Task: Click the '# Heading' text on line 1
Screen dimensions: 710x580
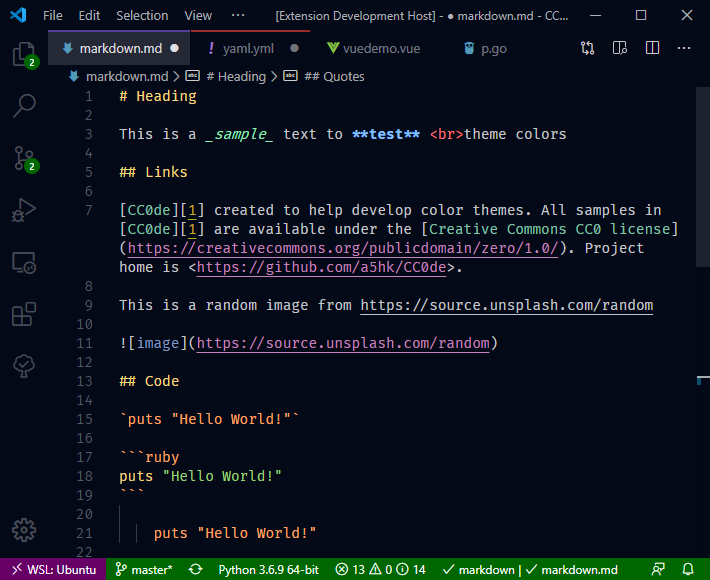Action: click(158, 96)
